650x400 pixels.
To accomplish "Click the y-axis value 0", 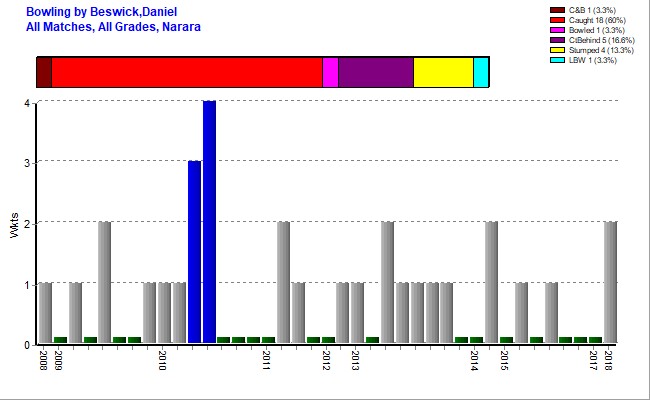I will click(x=27, y=345).
